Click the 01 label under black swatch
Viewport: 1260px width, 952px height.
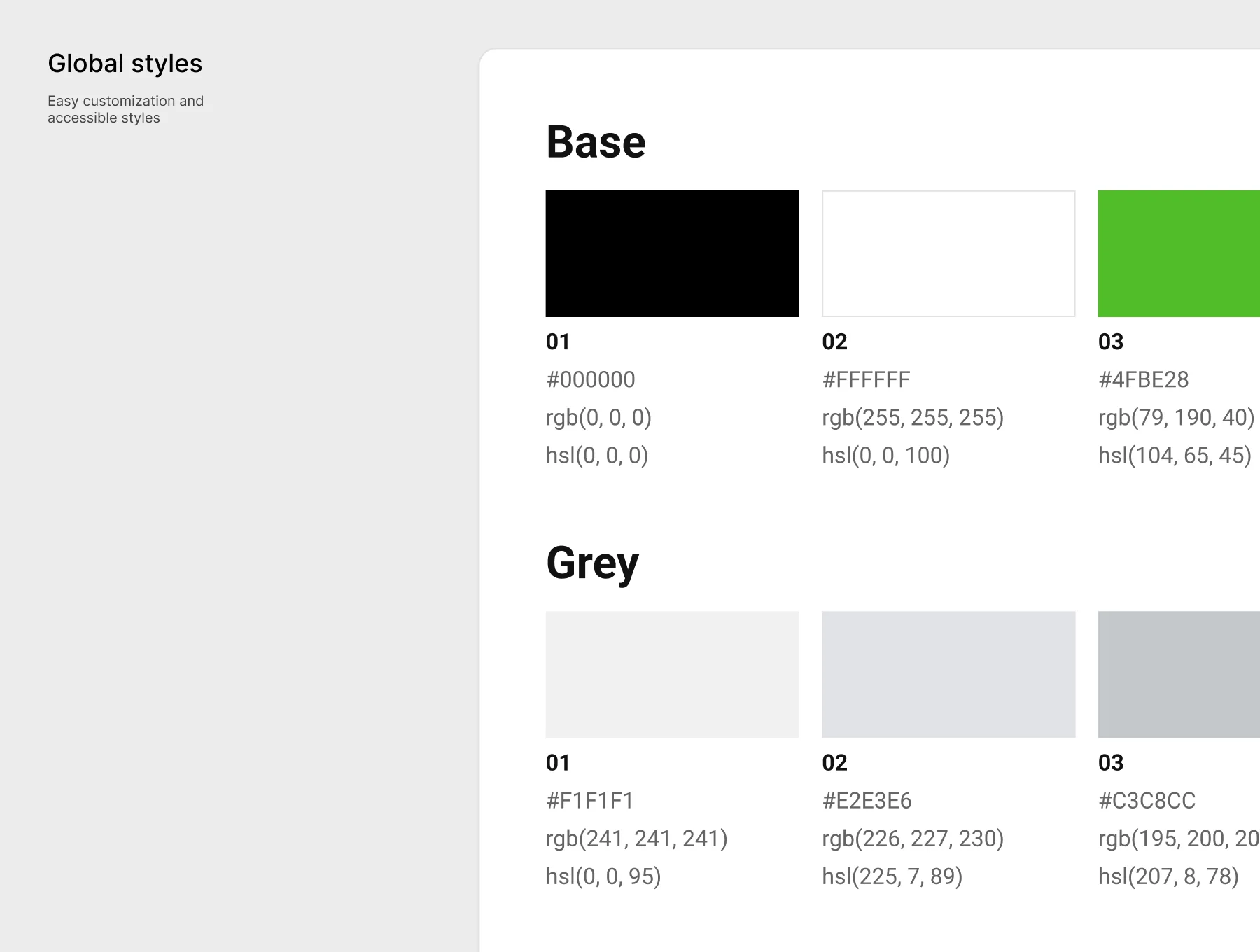[558, 342]
